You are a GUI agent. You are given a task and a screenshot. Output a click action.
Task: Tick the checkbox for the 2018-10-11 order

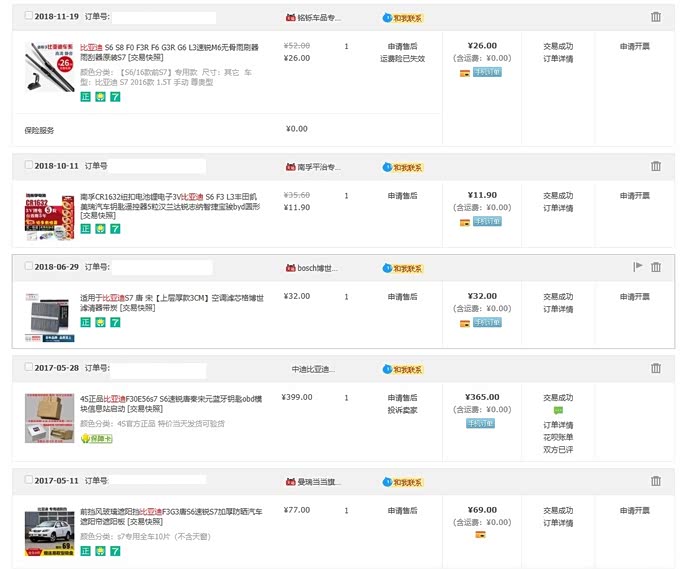tap(28, 167)
